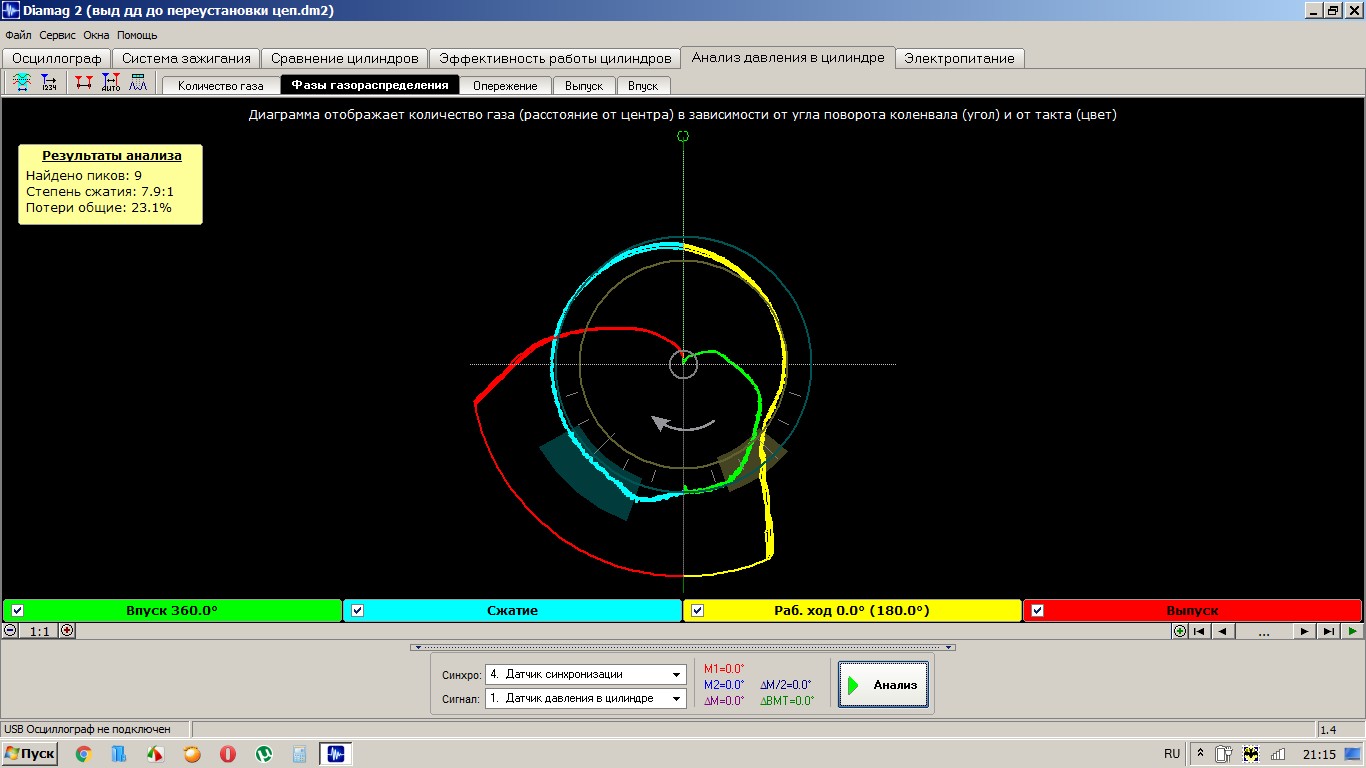
Task: Step to previous record arrow
Action: click(x=1223, y=631)
